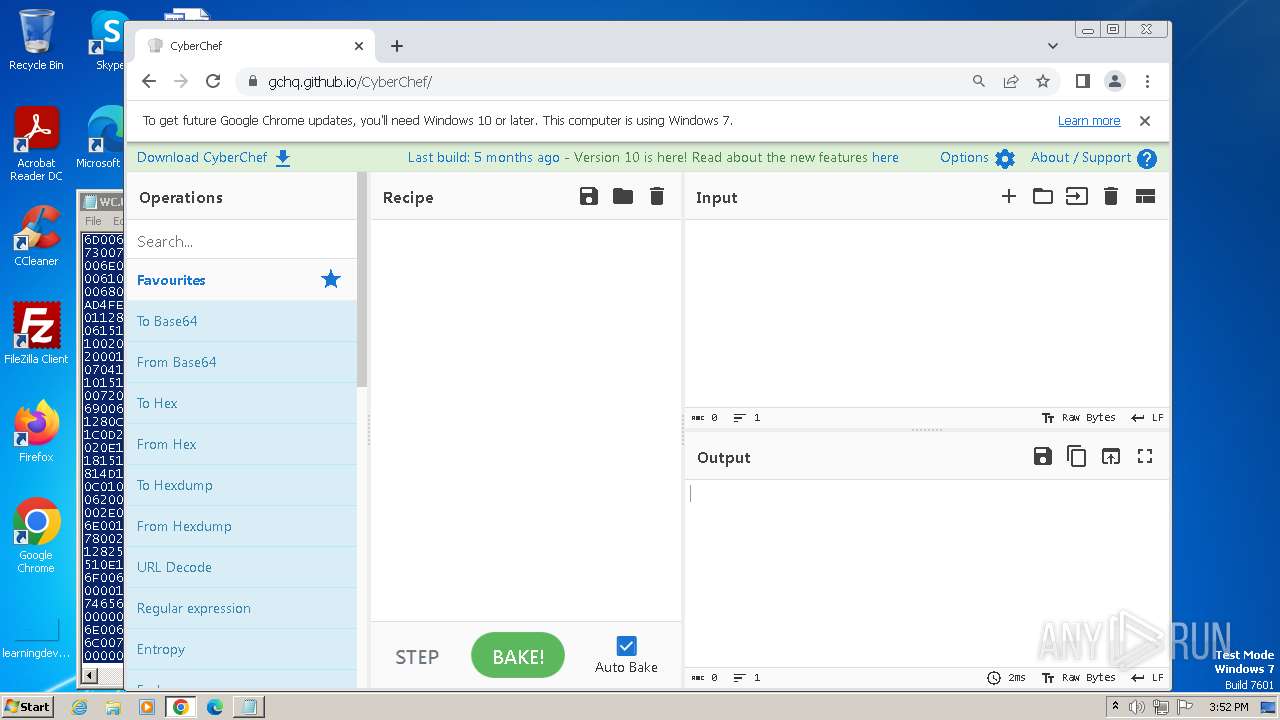Select the From Base64 operation
The image size is (1280, 720).
241,362
